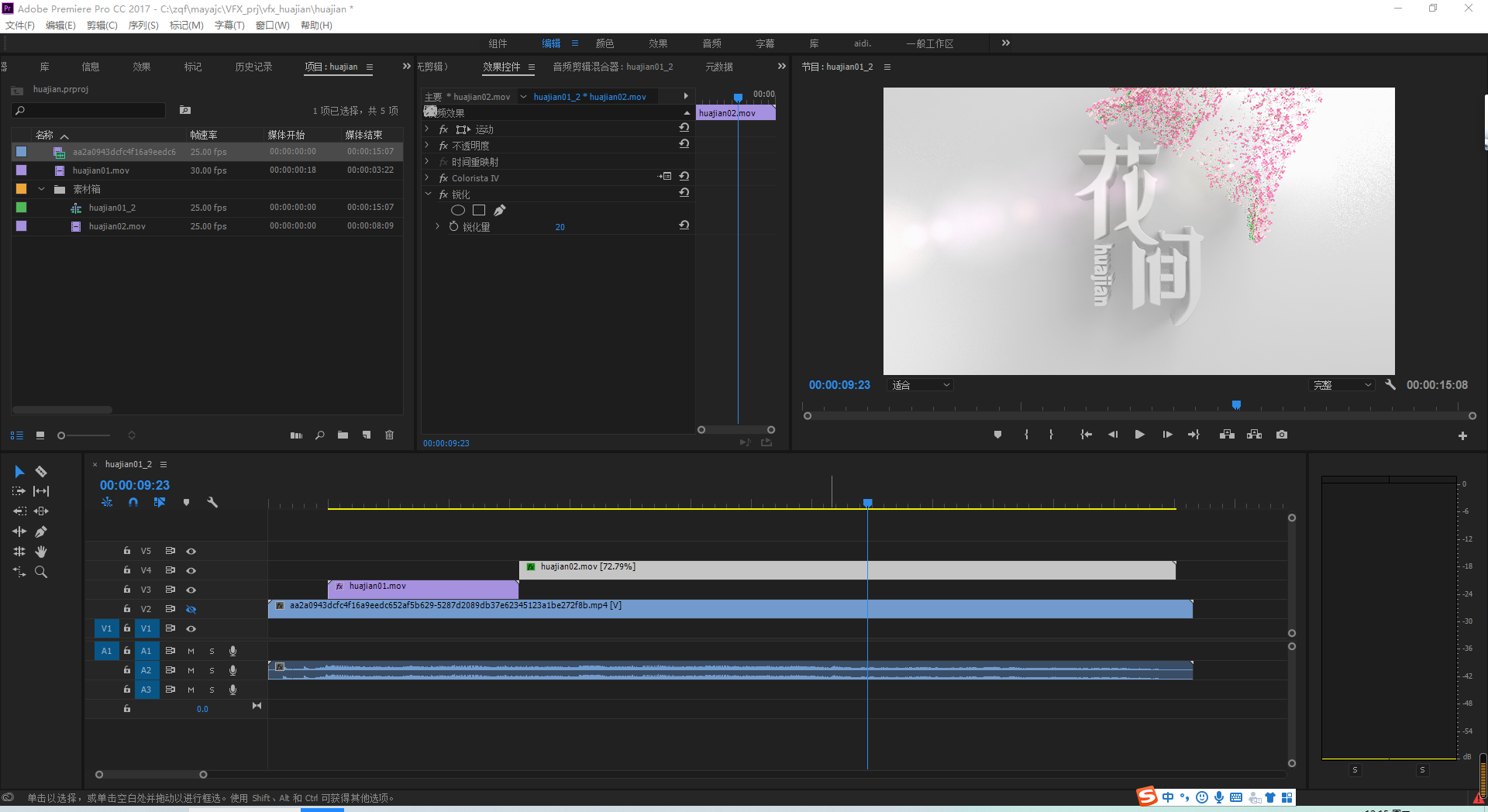Click the project panel search field
1488x812 pixels.
coord(88,111)
